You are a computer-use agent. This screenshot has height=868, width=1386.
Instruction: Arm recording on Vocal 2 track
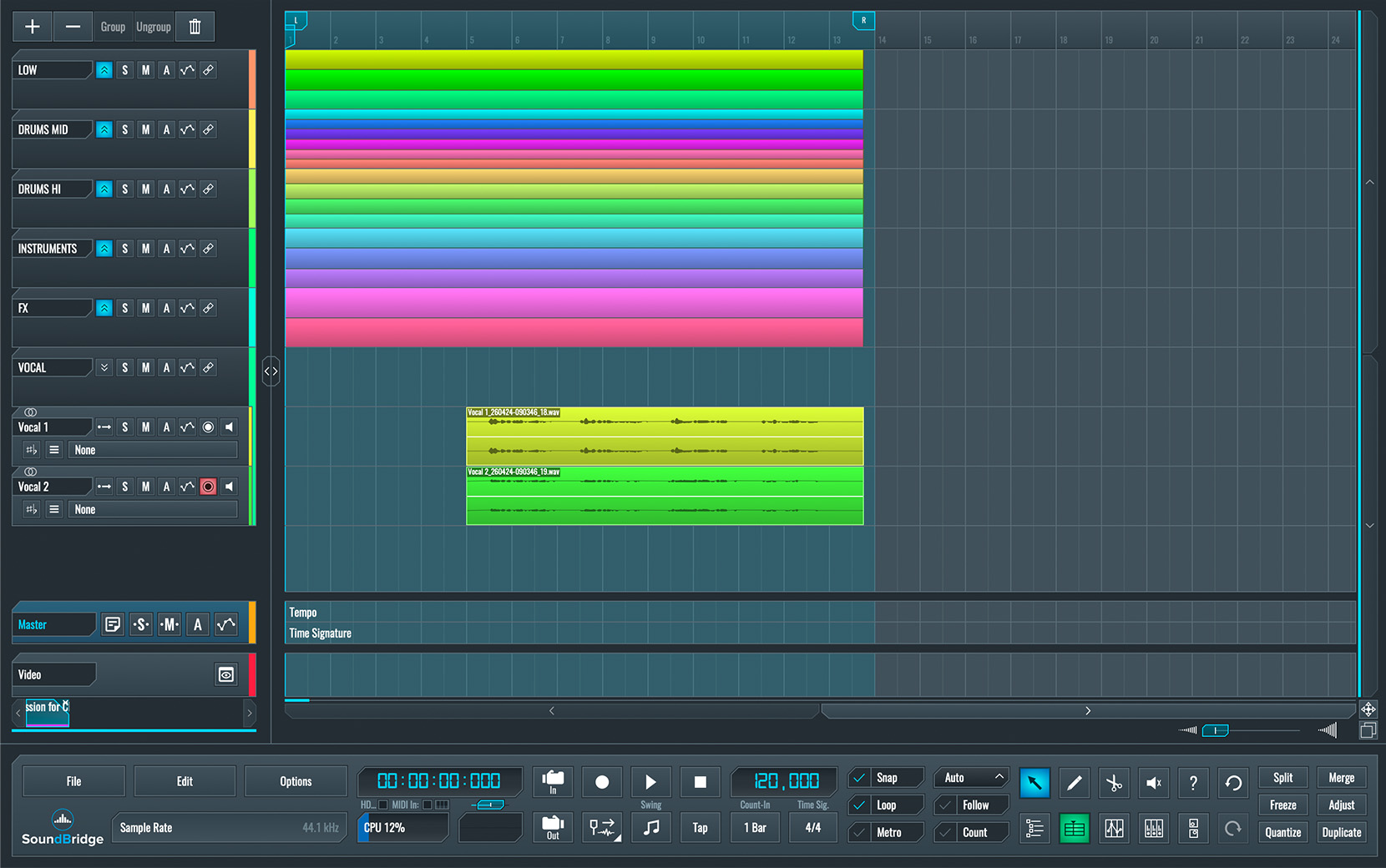208,487
